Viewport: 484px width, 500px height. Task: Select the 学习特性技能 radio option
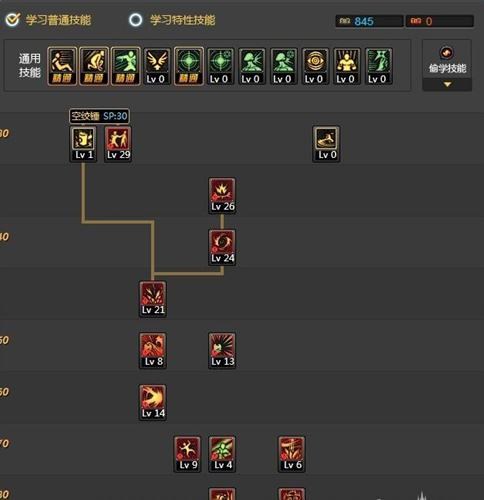tap(136, 20)
